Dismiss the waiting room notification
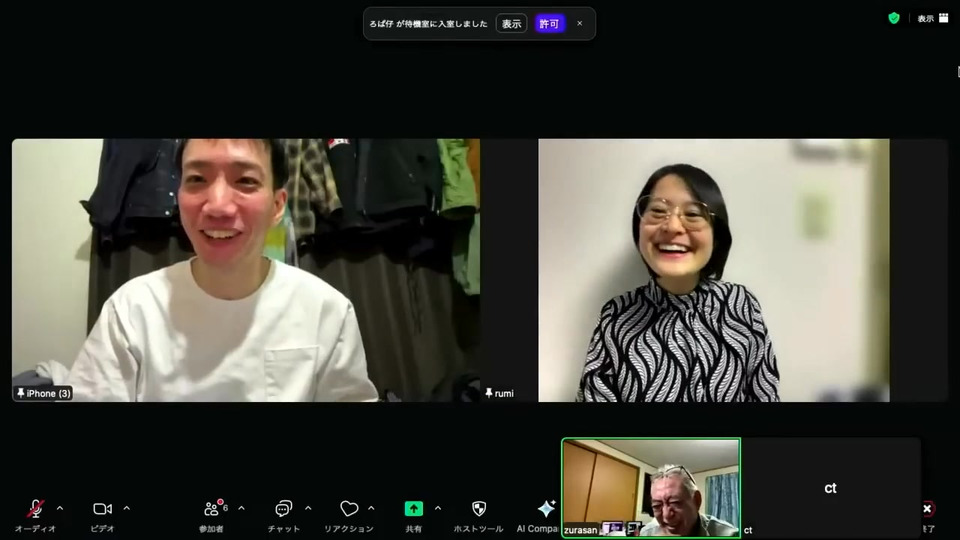This screenshot has width=960, height=540. pyautogui.click(x=580, y=24)
